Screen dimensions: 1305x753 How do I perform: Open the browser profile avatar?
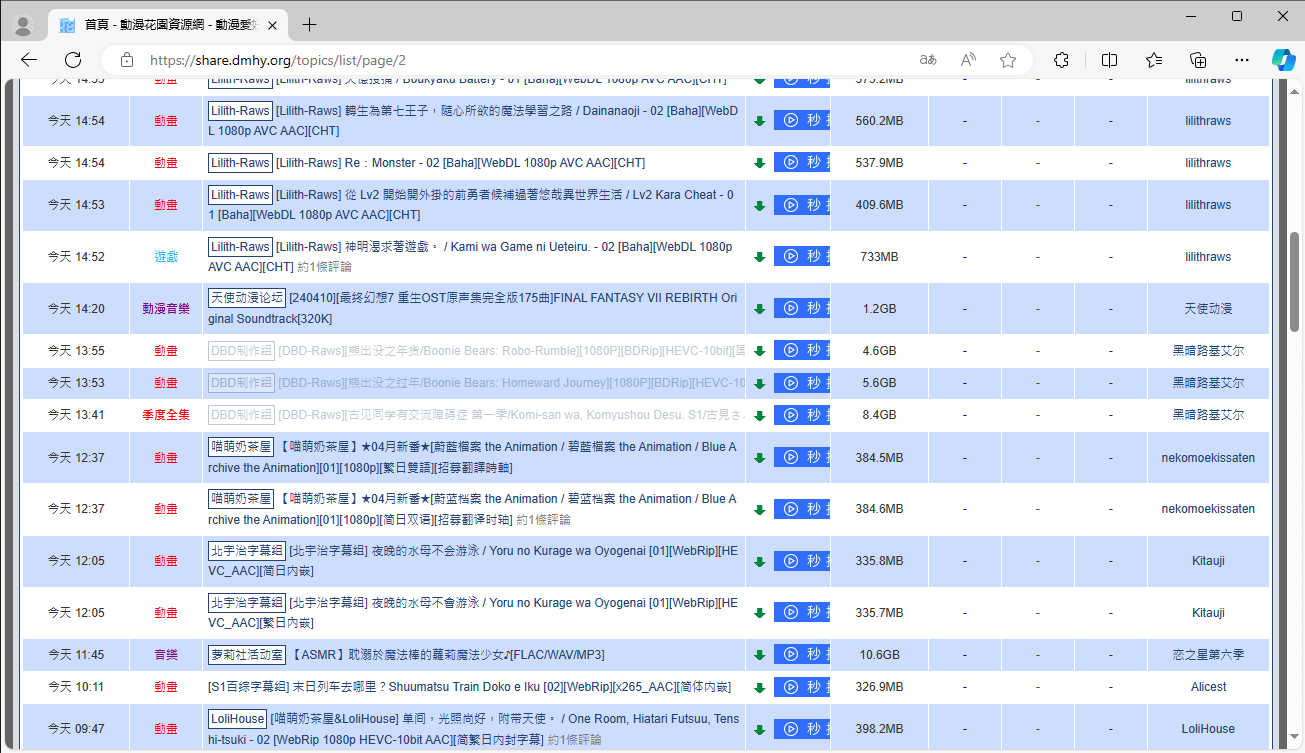tap(25, 25)
